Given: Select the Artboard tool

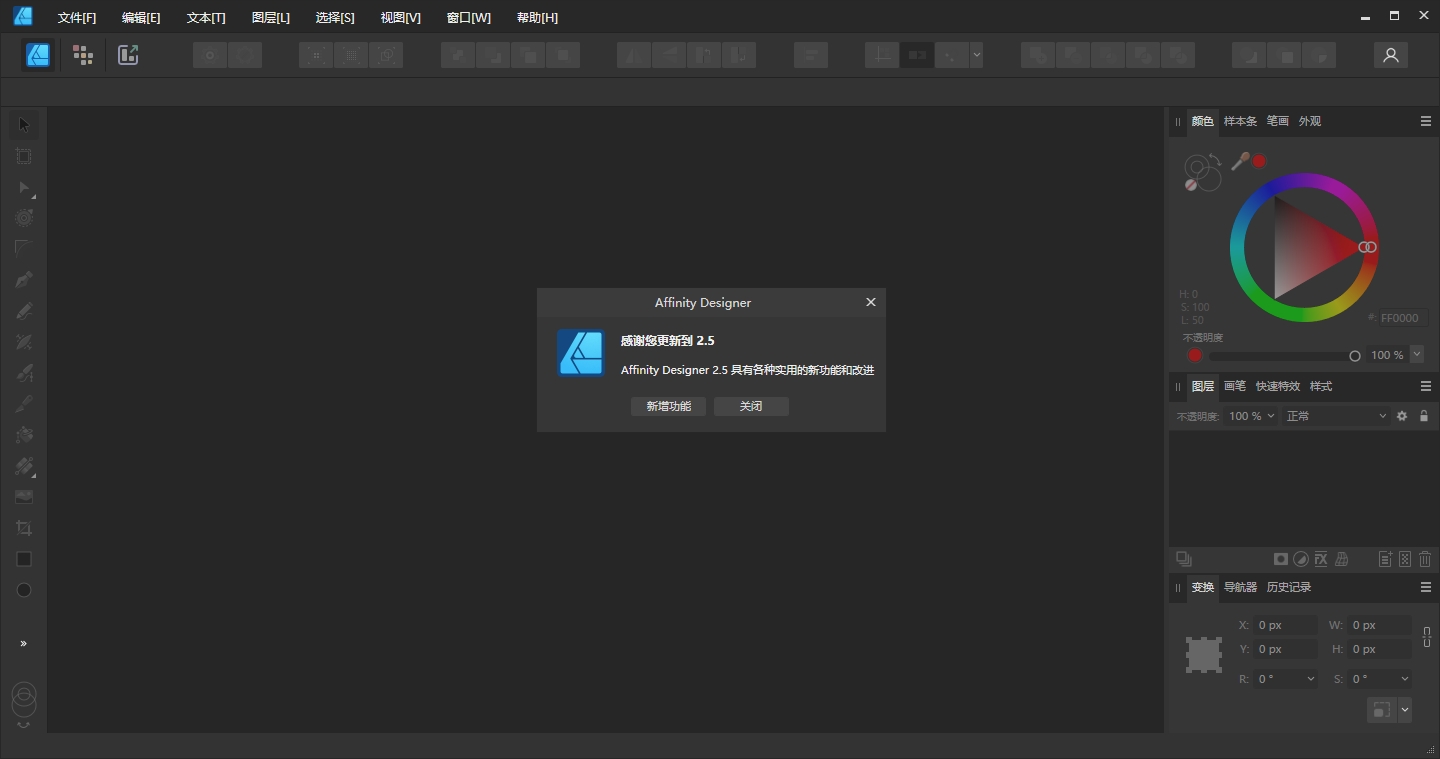Looking at the screenshot, I should pyautogui.click(x=24, y=156).
